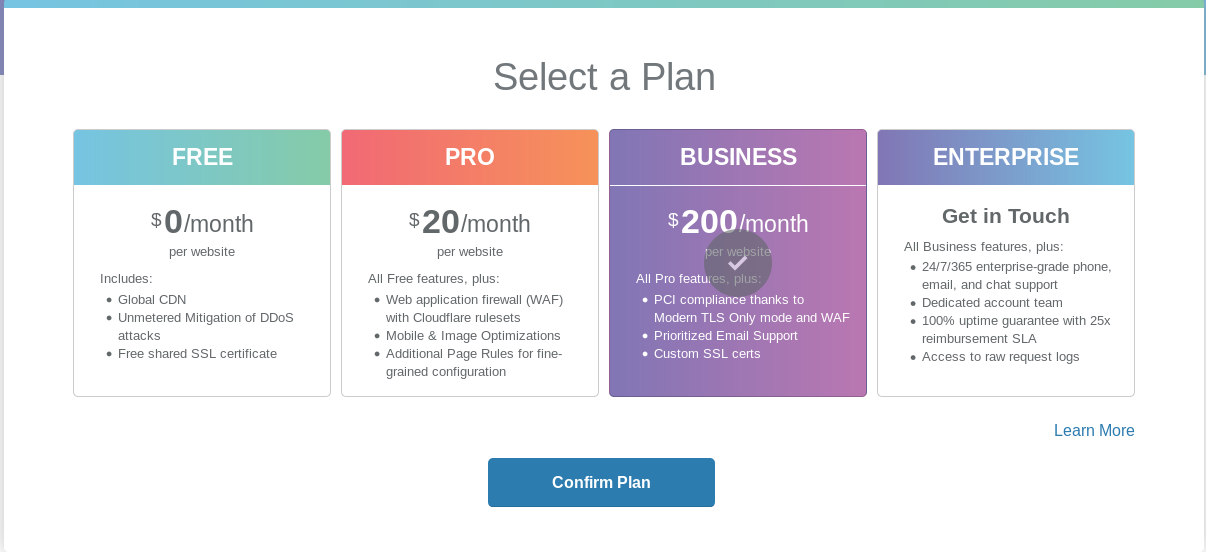Click the Prioritized Email Support item

(726, 336)
